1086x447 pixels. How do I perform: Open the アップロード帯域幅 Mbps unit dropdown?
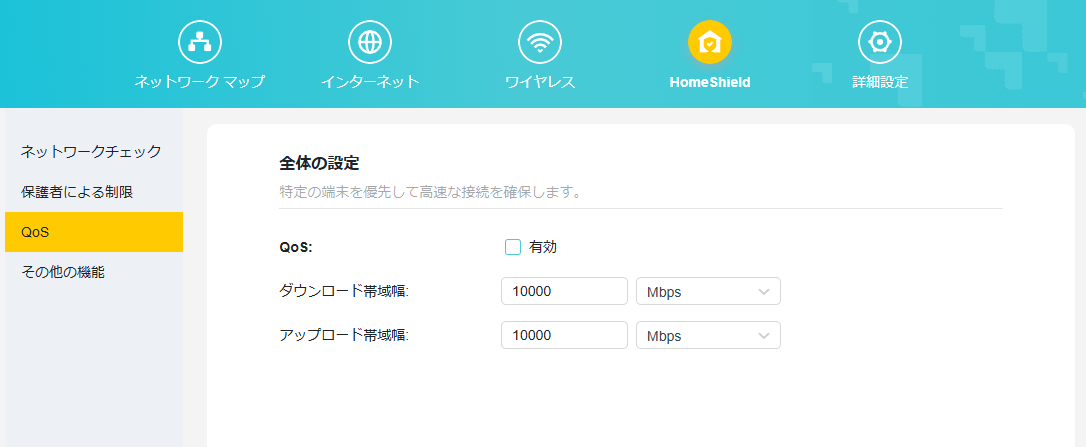click(709, 335)
